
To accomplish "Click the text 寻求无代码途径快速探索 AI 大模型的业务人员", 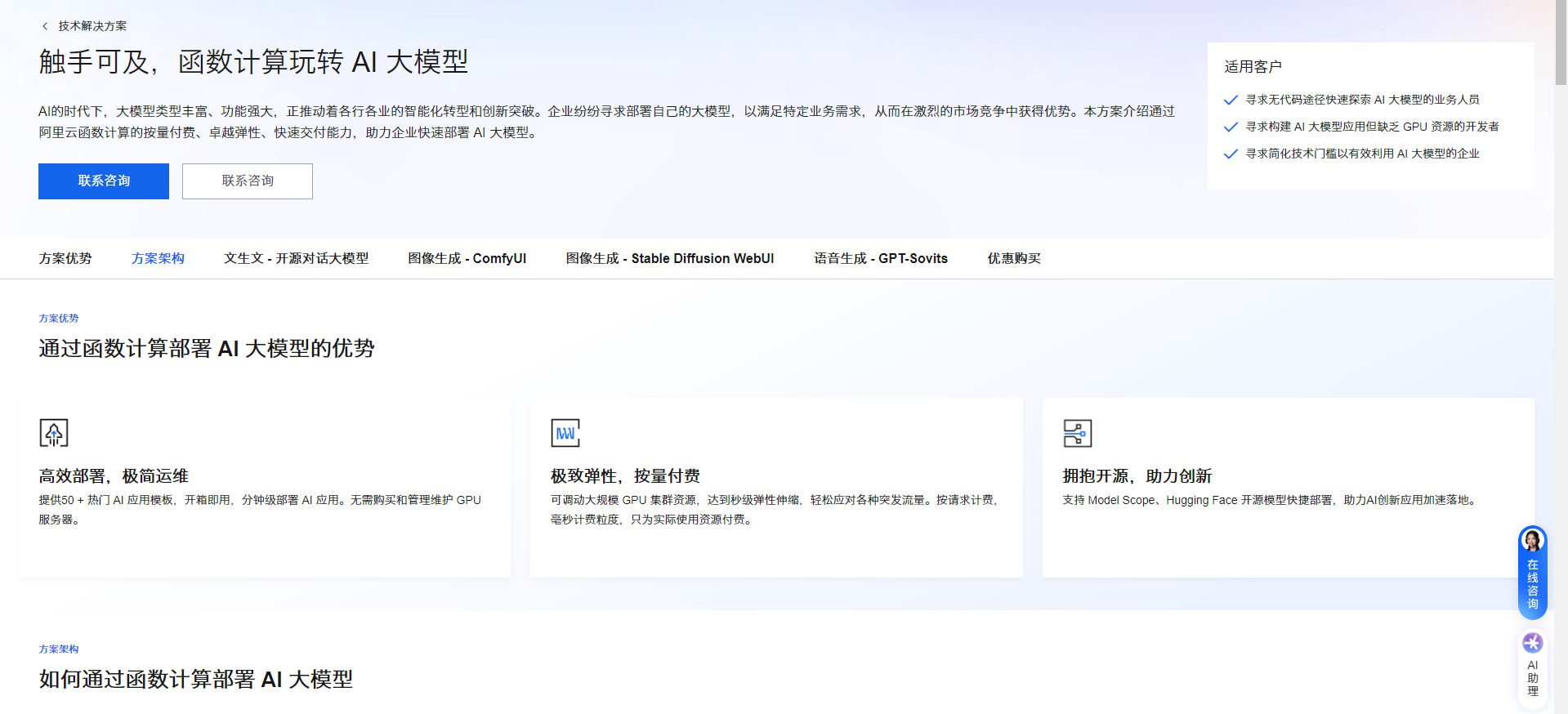I will [x=1362, y=100].
